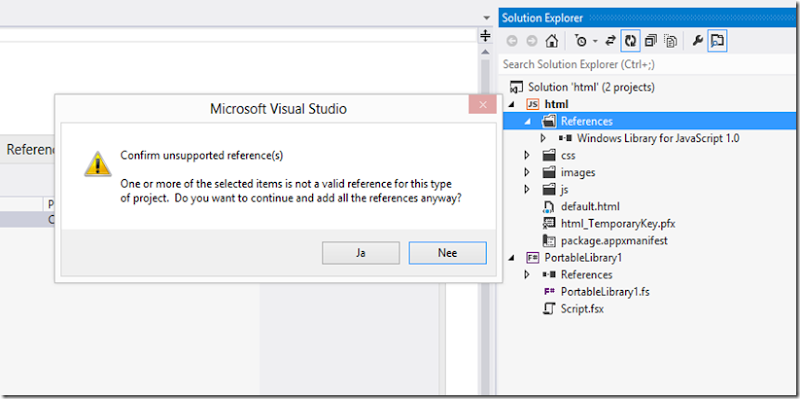Click the Ja button in the dialog

click(361, 253)
